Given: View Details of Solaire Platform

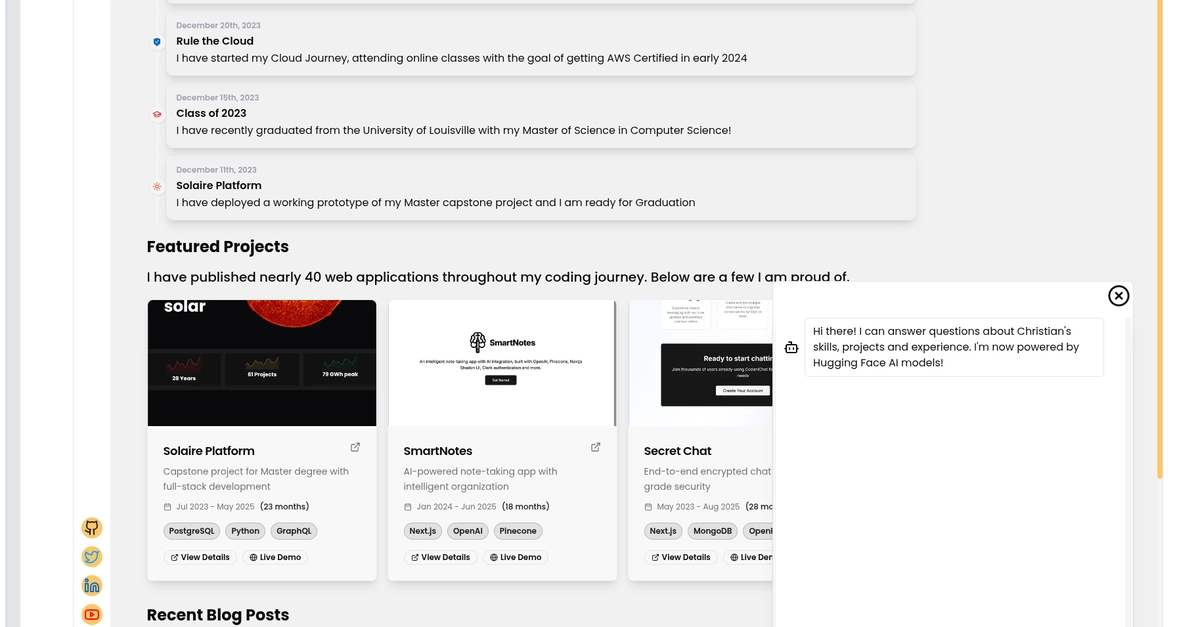Looking at the screenshot, I should tap(200, 557).
